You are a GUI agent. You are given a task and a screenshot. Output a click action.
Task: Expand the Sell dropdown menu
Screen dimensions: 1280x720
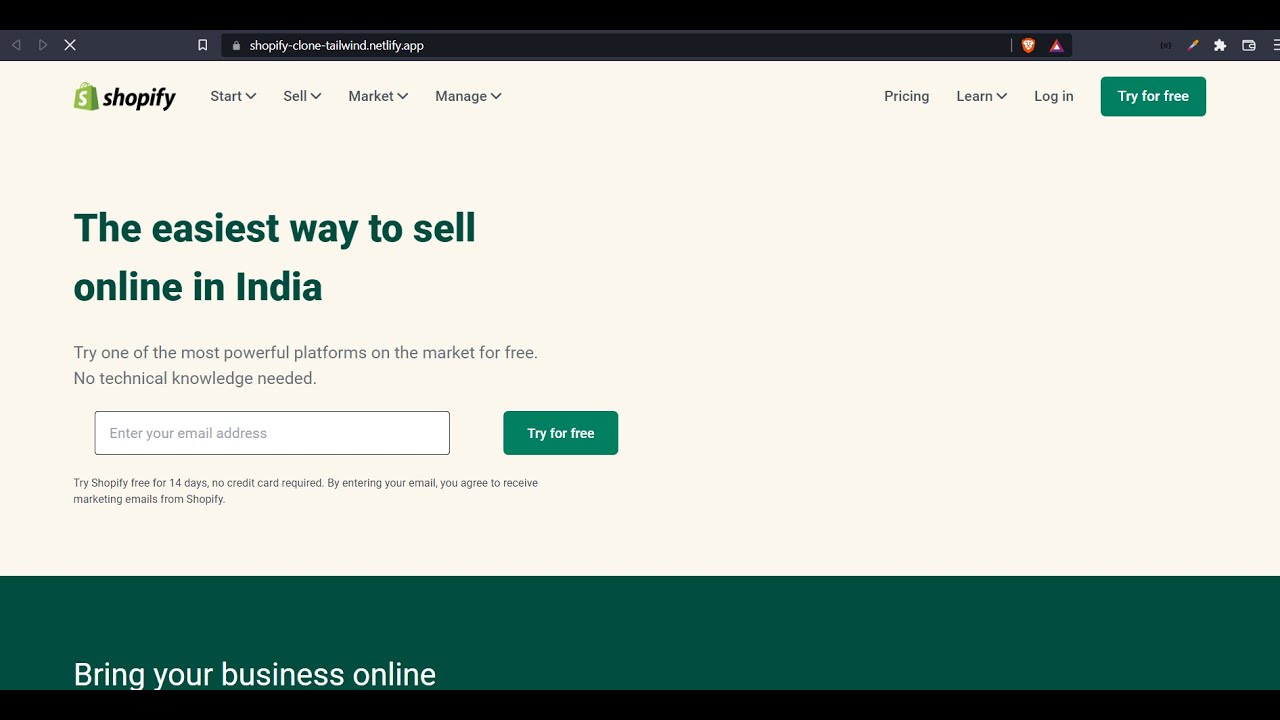302,96
